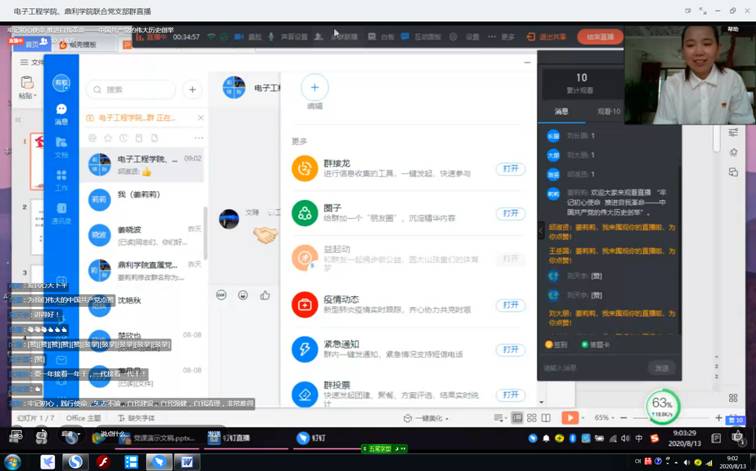Open Flash icon on Windows taskbar
The image size is (756, 471).
pos(103,462)
